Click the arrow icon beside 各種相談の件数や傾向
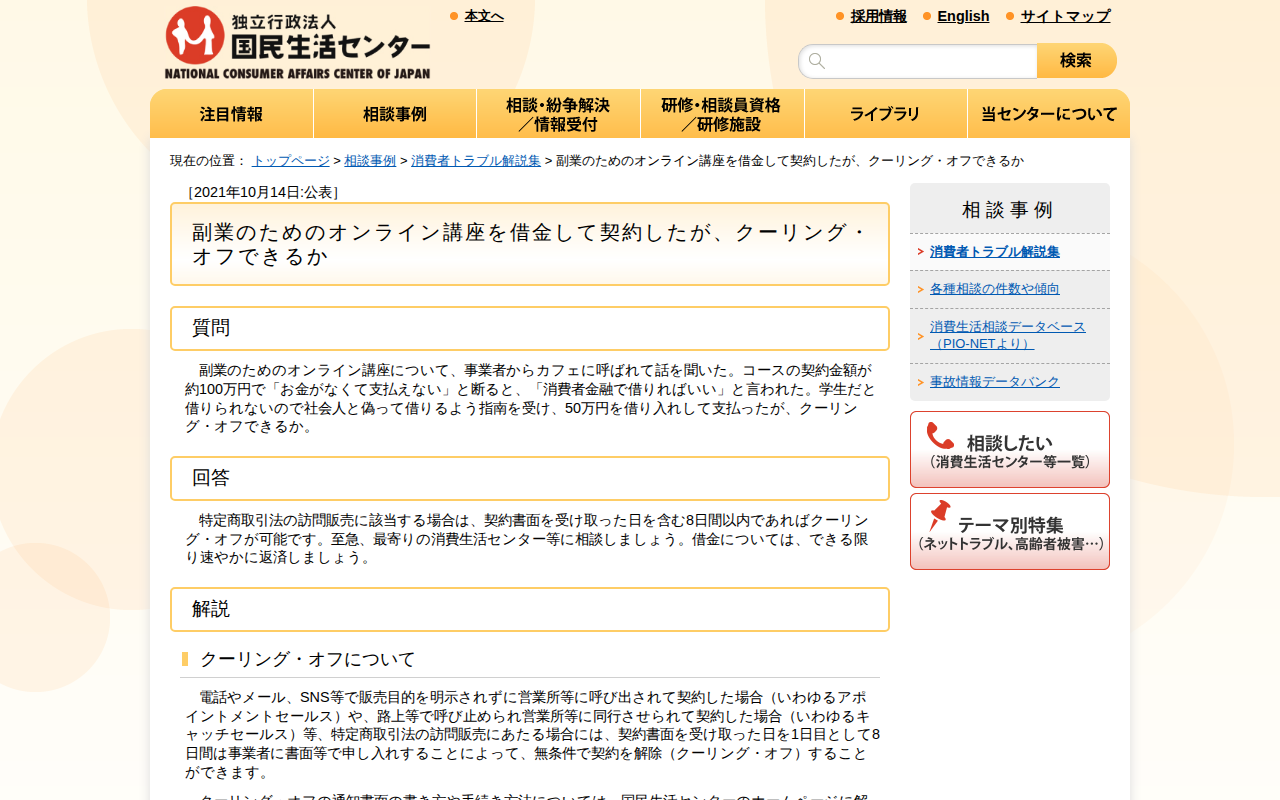 click(921, 287)
